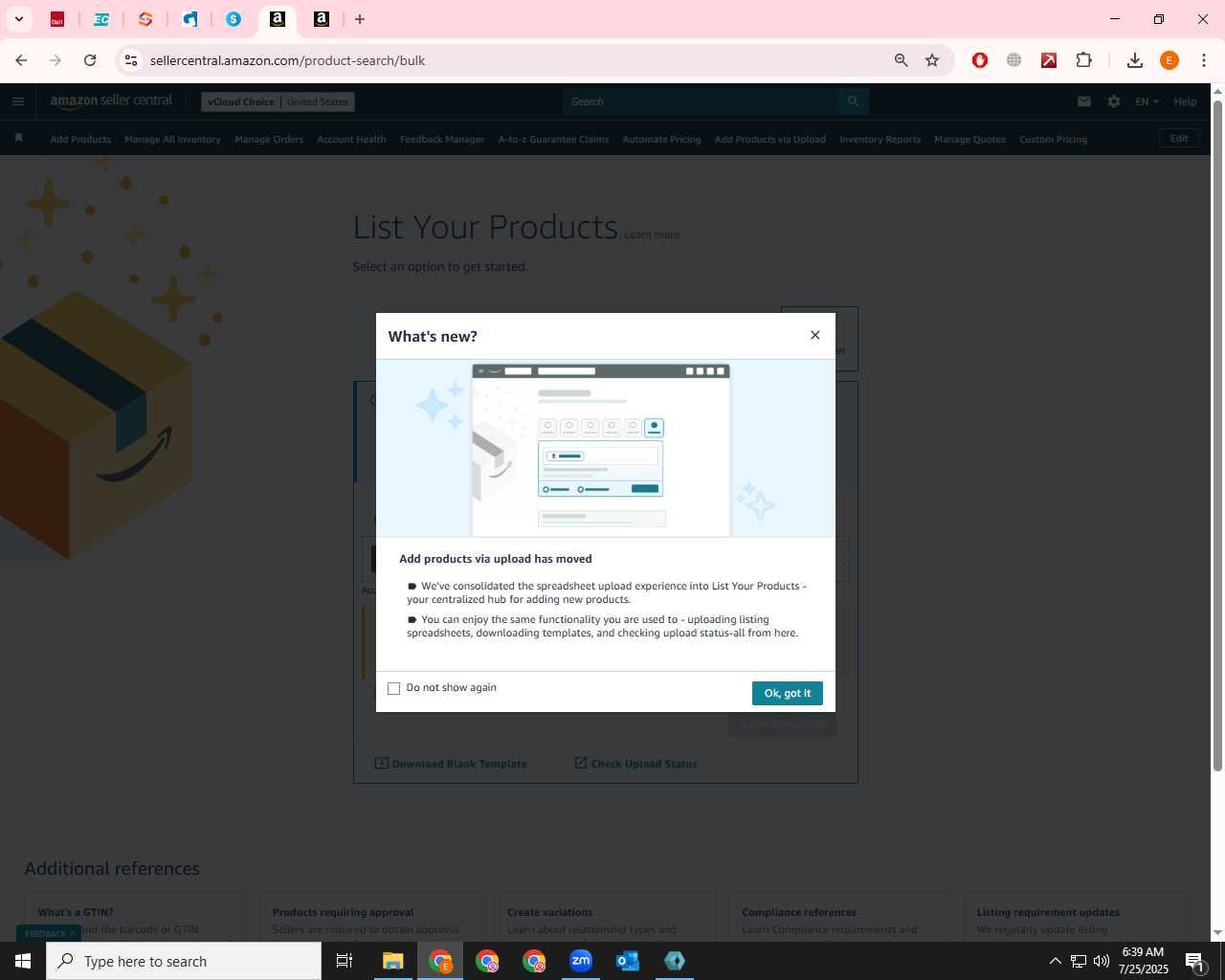Image resolution: width=1225 pixels, height=980 pixels.
Task: Go to Manage All Inventory
Action: pyautogui.click(x=172, y=140)
